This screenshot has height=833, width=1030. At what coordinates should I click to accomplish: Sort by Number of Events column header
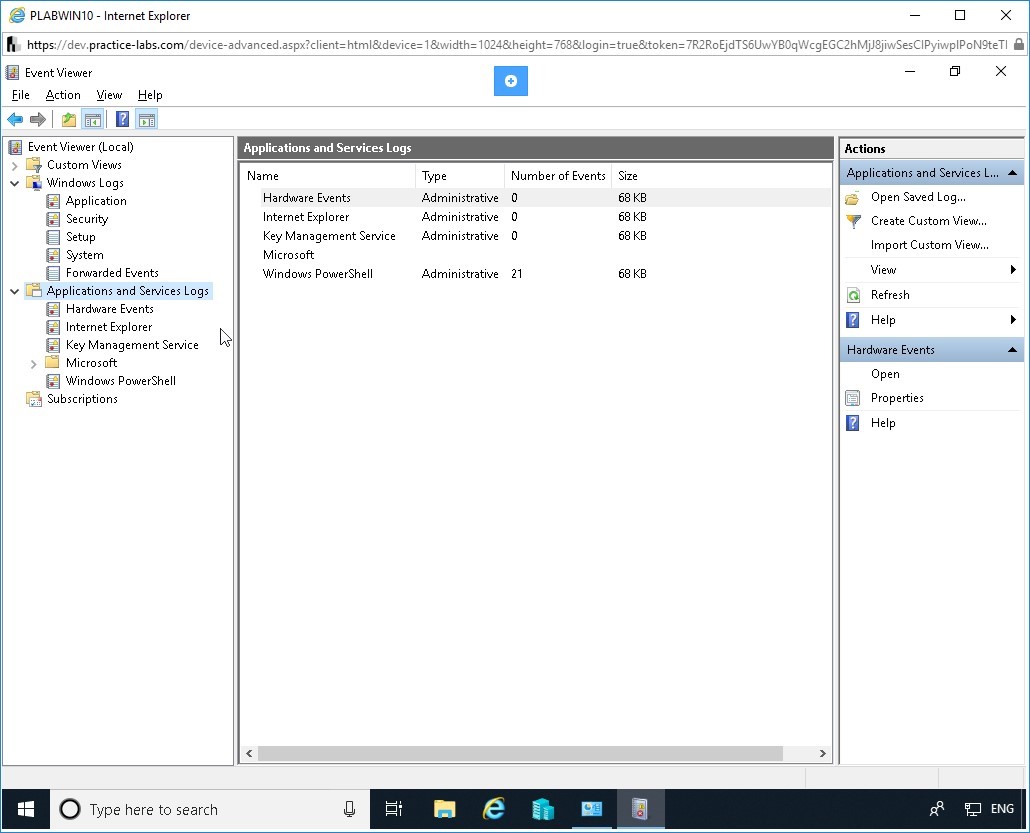[x=558, y=176]
